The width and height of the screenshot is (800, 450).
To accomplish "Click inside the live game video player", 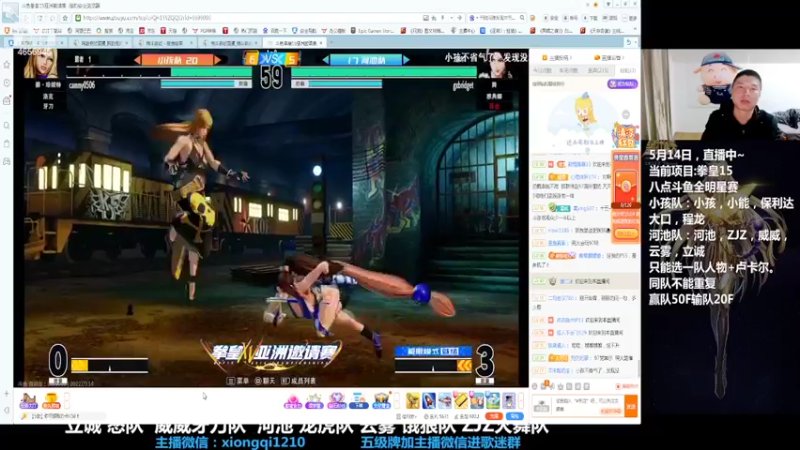I will 271,218.
